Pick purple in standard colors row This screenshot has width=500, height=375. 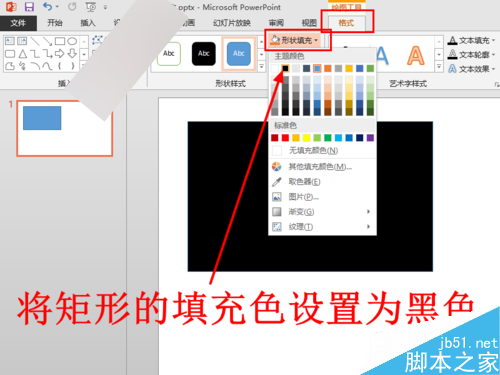370,138
